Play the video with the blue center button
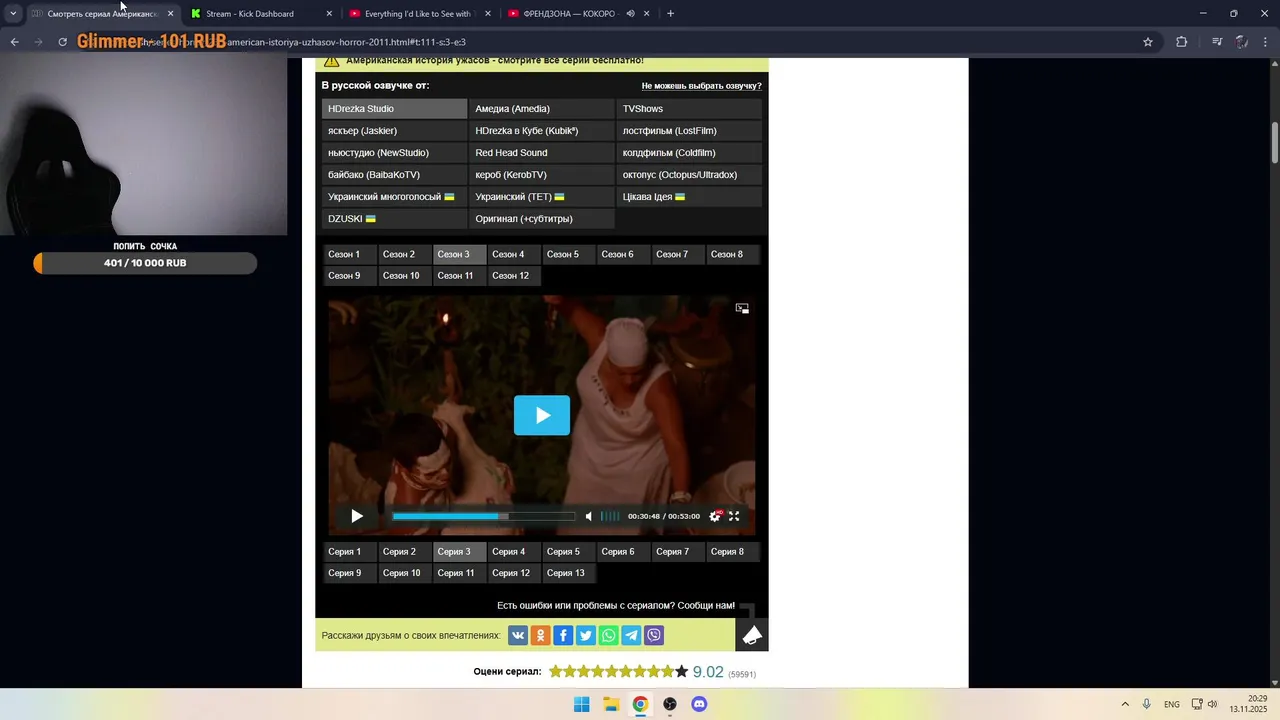Viewport: 1280px width, 720px height. [x=542, y=415]
